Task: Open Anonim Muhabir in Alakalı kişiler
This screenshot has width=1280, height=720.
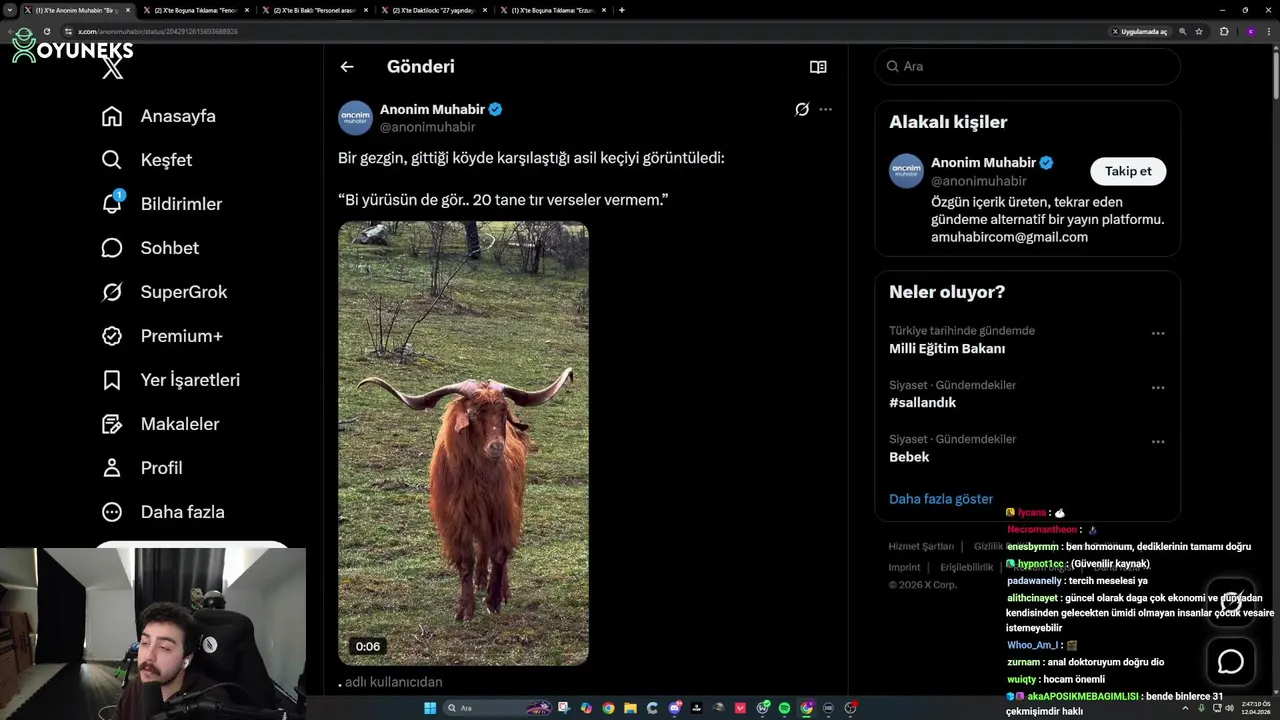Action: coord(983,163)
